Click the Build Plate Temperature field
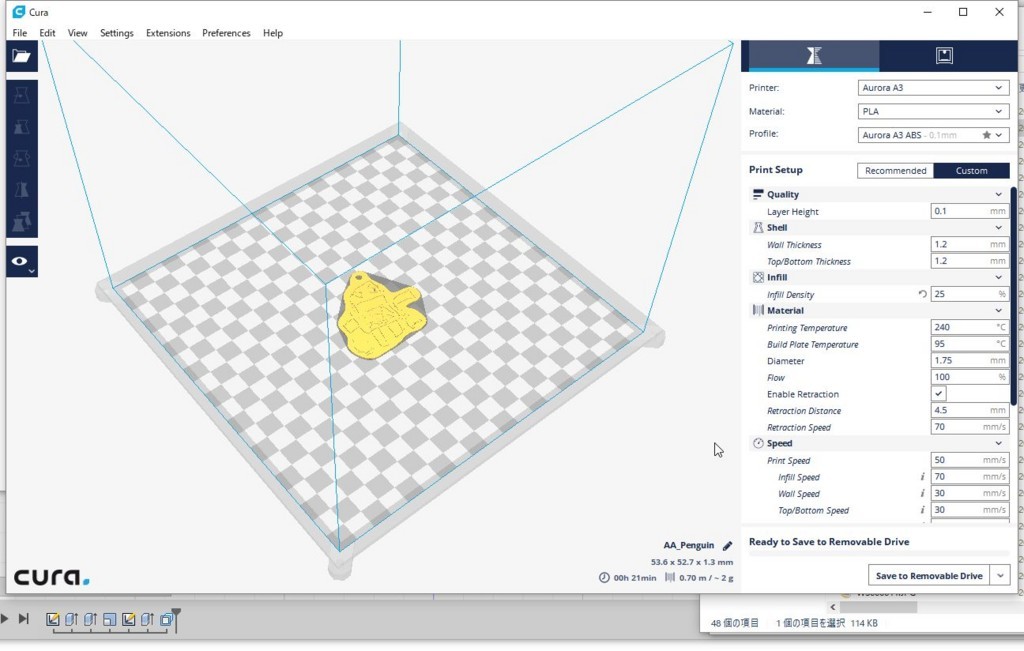The height and width of the screenshot is (651, 1024). pos(969,343)
